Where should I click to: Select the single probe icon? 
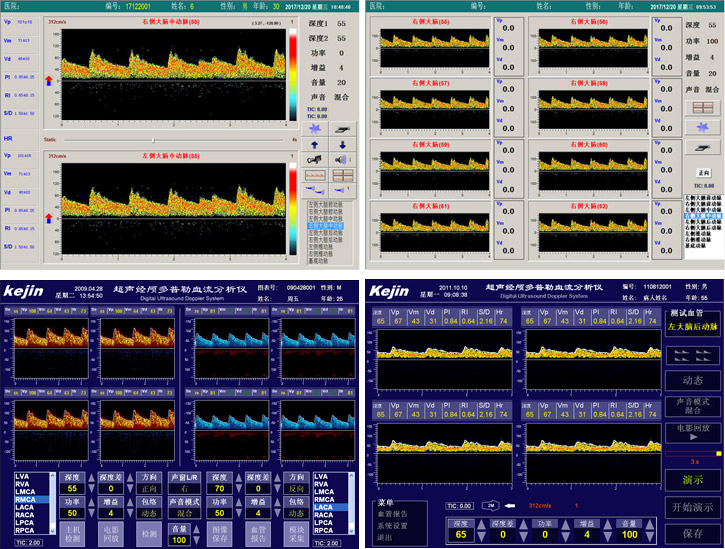[341, 190]
